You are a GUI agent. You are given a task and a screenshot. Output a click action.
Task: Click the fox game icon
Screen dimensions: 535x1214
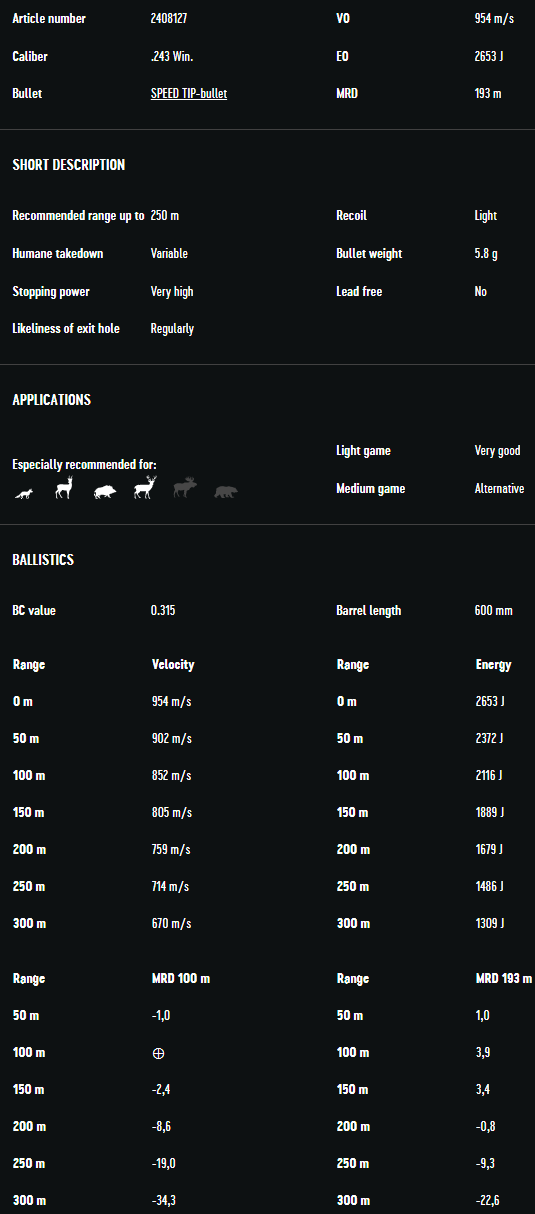click(24, 493)
